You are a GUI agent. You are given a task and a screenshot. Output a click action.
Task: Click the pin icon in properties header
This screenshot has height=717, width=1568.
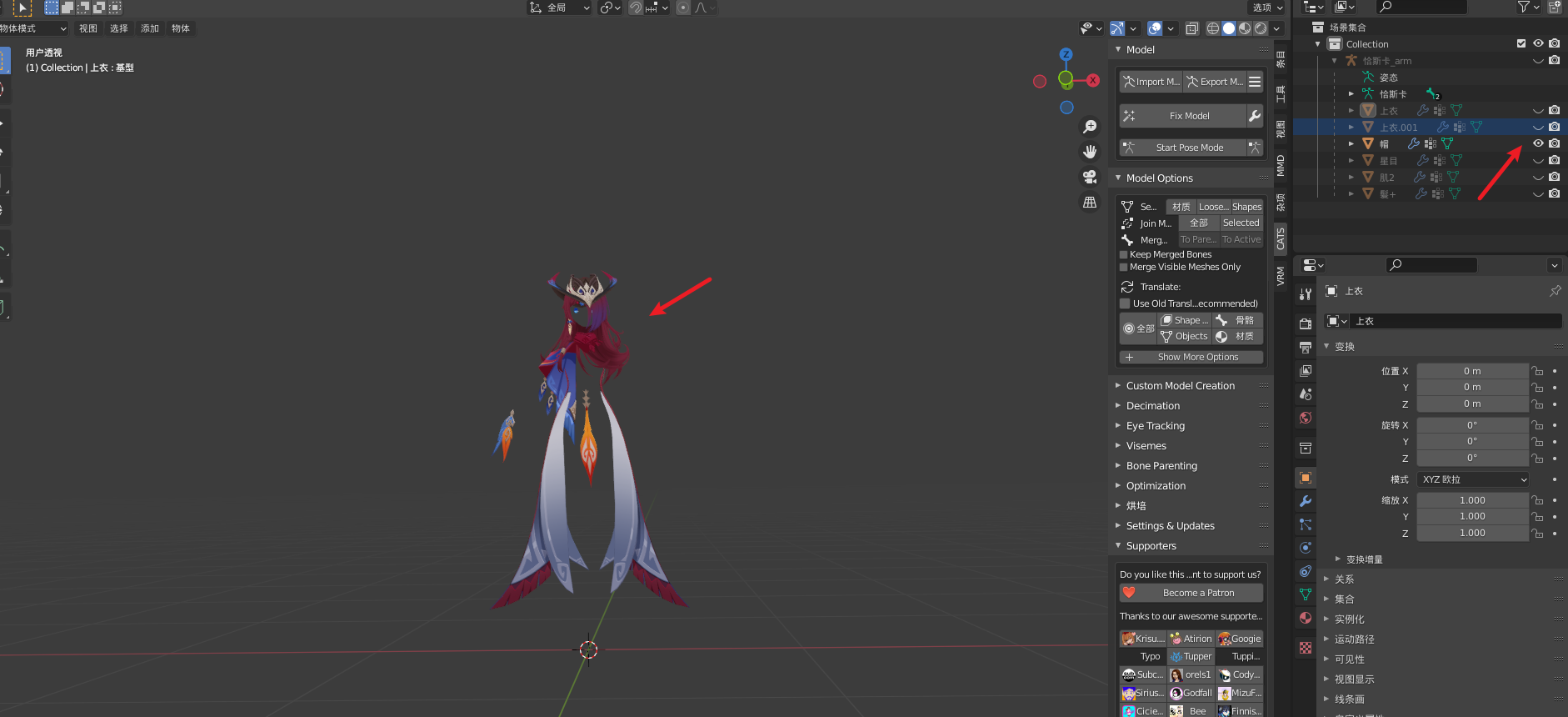pos(1555,291)
